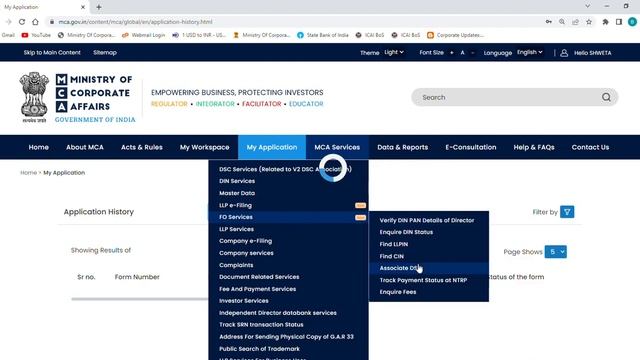Image resolution: width=640 pixels, height=360 pixels.
Task: Click the Form Number column header
Action: point(137,277)
